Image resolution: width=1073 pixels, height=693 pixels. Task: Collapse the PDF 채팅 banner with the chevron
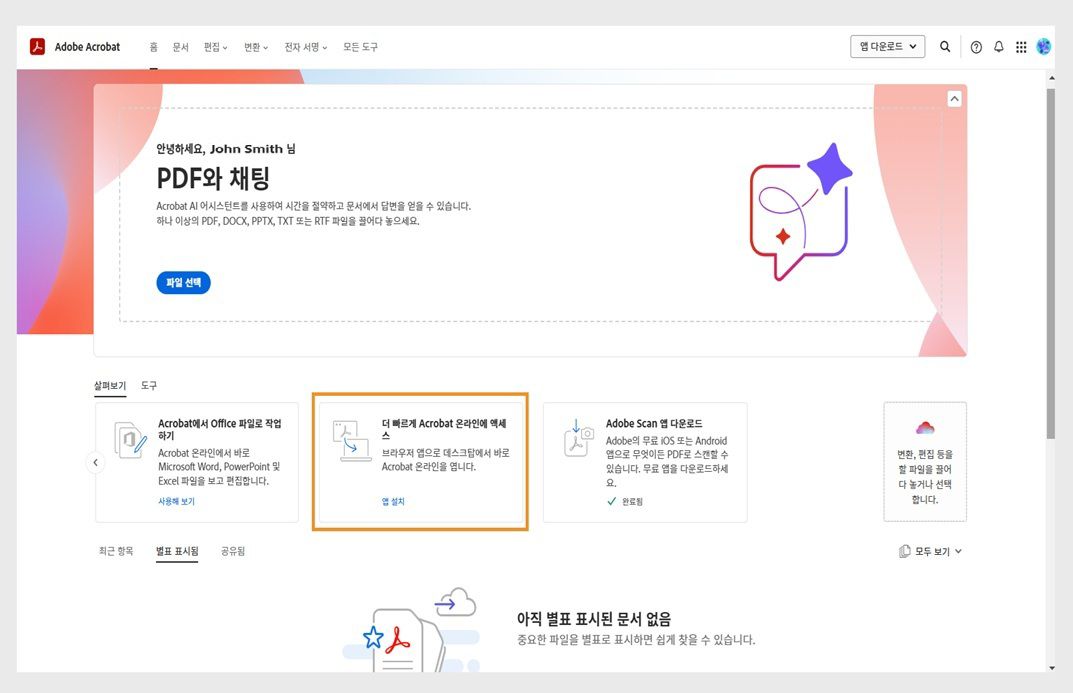[x=954, y=98]
